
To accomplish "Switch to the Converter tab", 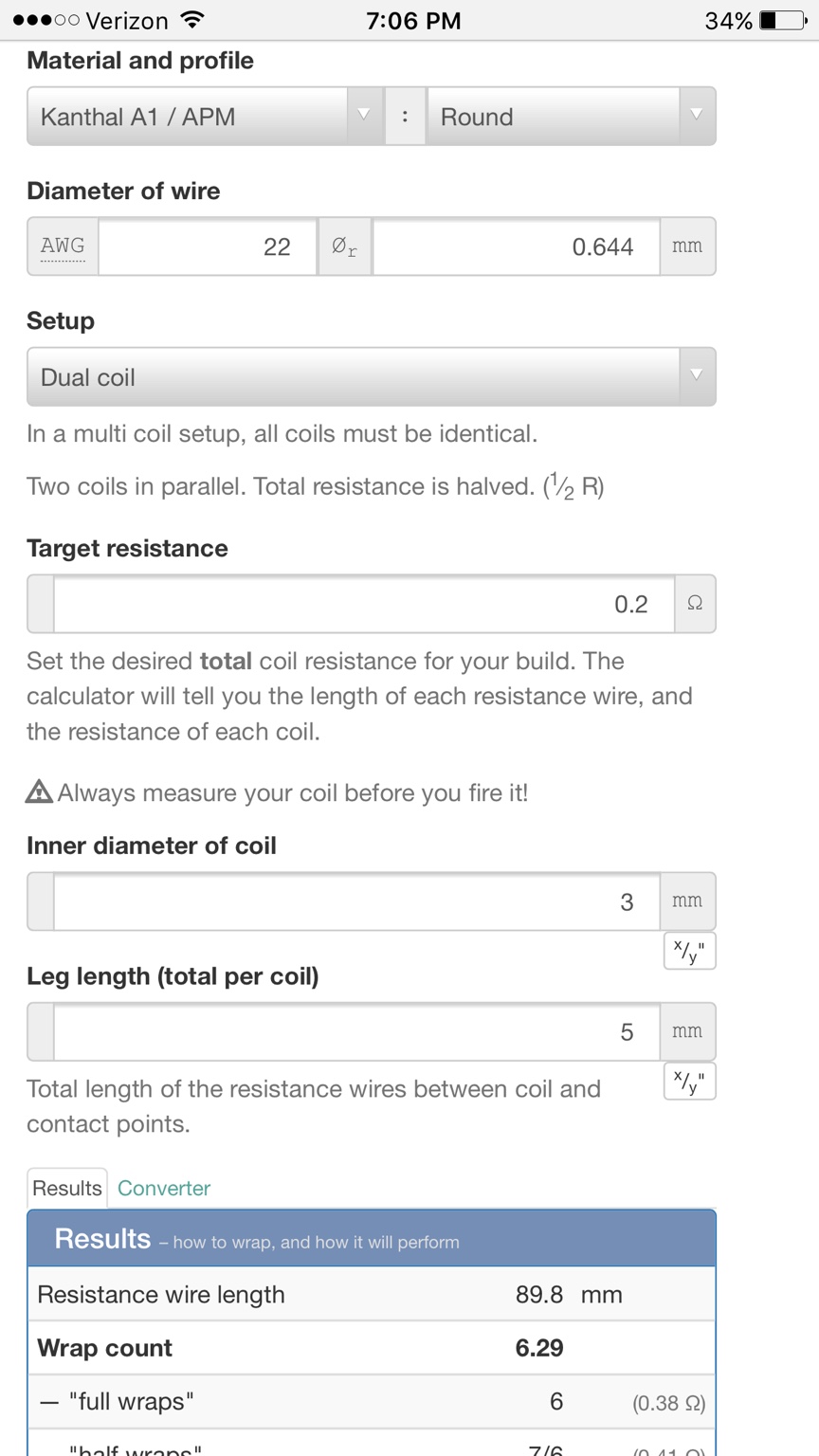I will pyautogui.click(x=164, y=1189).
